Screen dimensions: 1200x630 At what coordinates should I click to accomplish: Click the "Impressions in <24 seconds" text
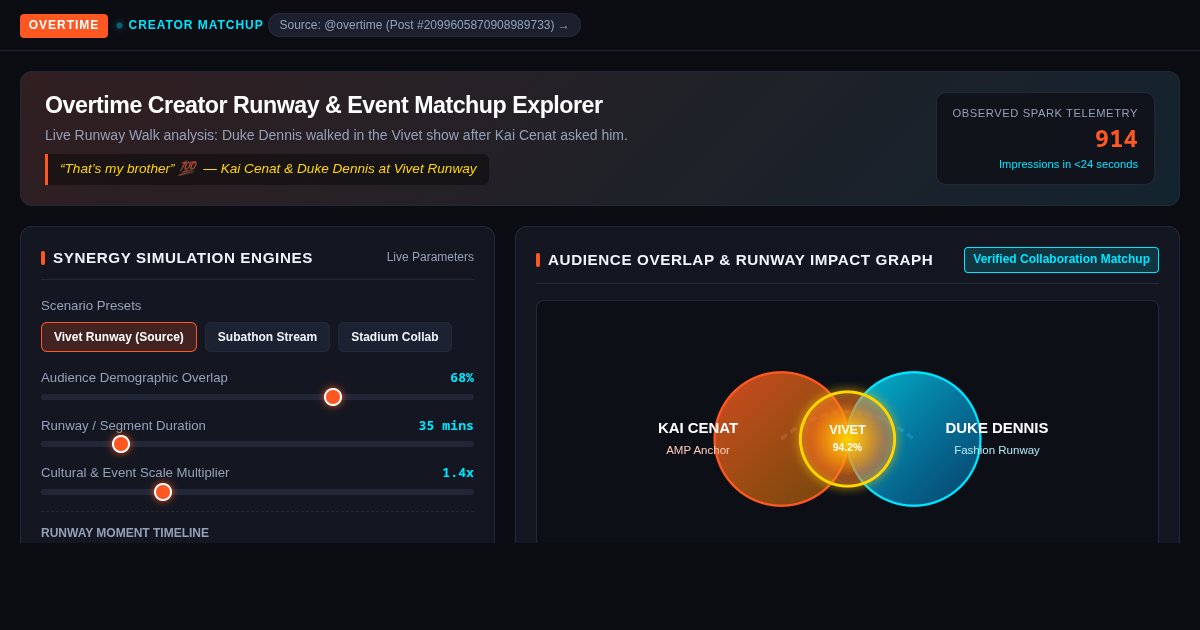[x=1068, y=164]
